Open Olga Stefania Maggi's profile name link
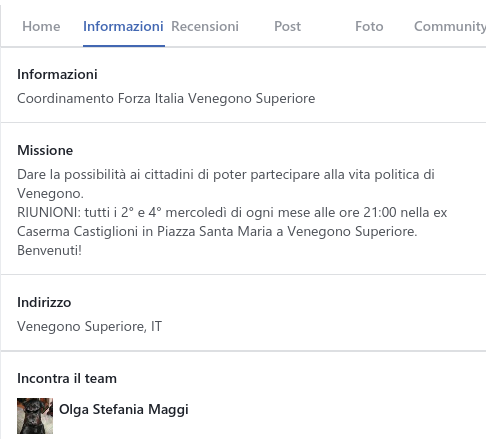 coord(124,409)
